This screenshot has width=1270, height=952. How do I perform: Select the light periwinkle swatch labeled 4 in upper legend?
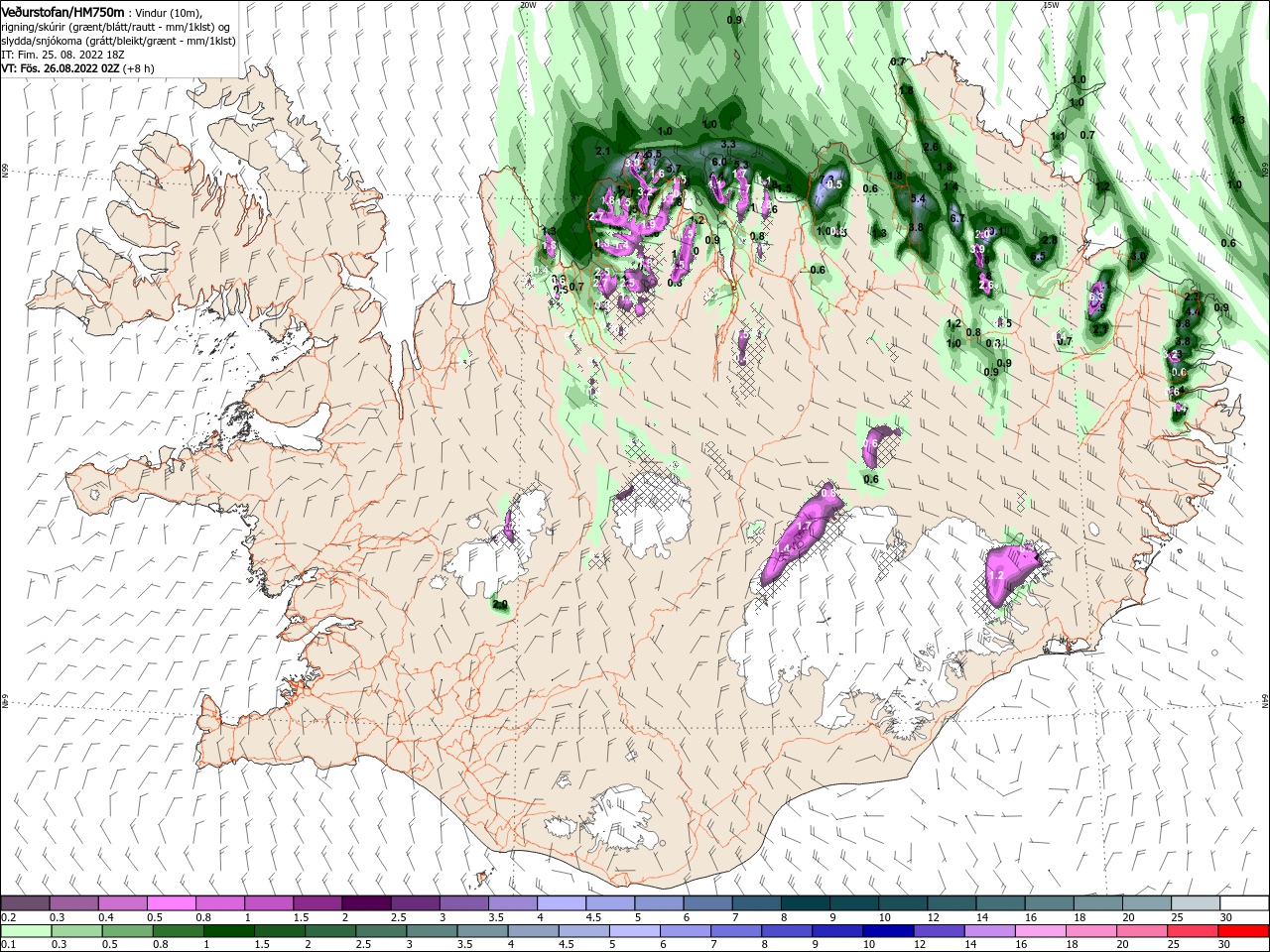point(563,903)
